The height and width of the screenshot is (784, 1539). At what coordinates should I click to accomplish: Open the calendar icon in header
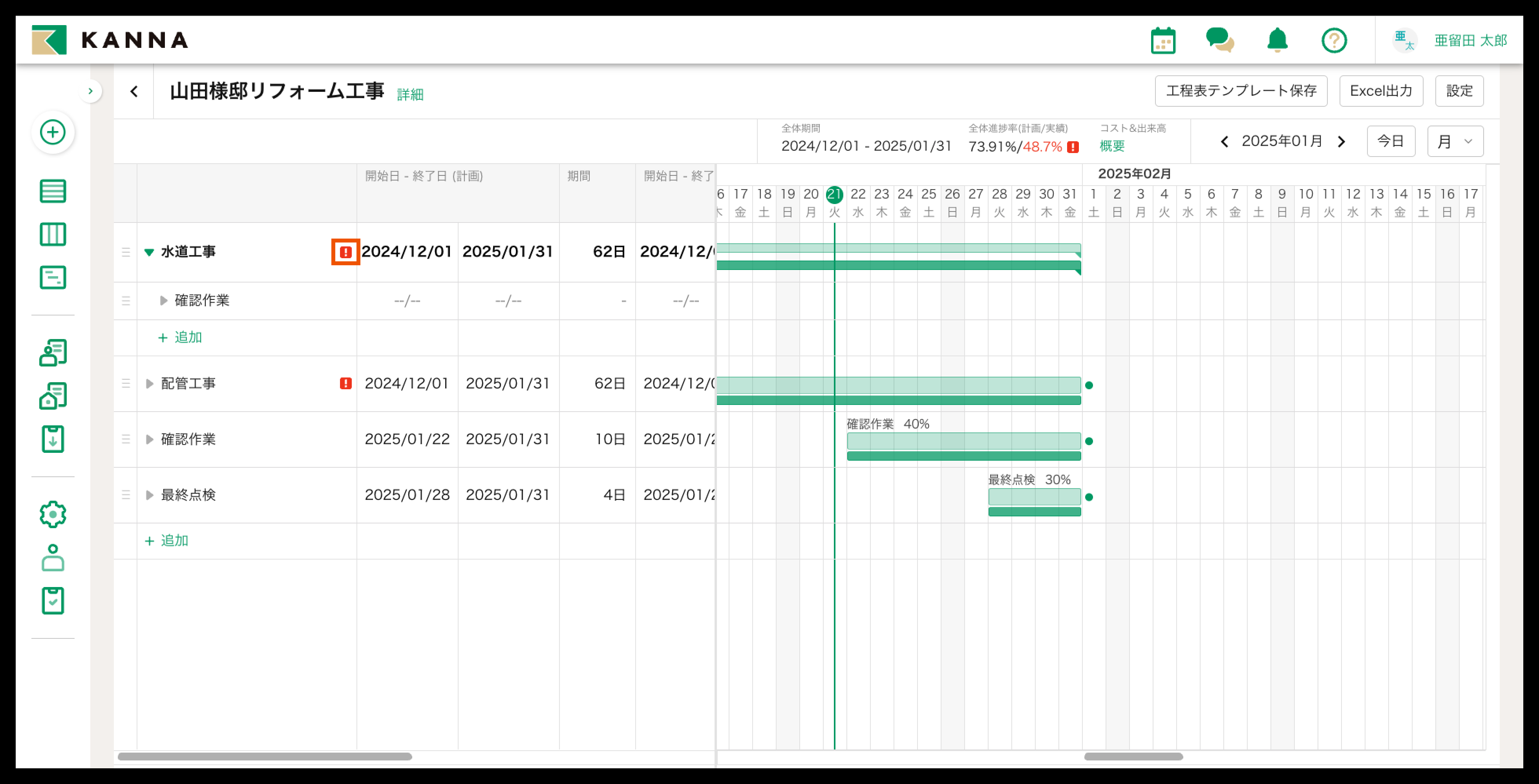1162,40
